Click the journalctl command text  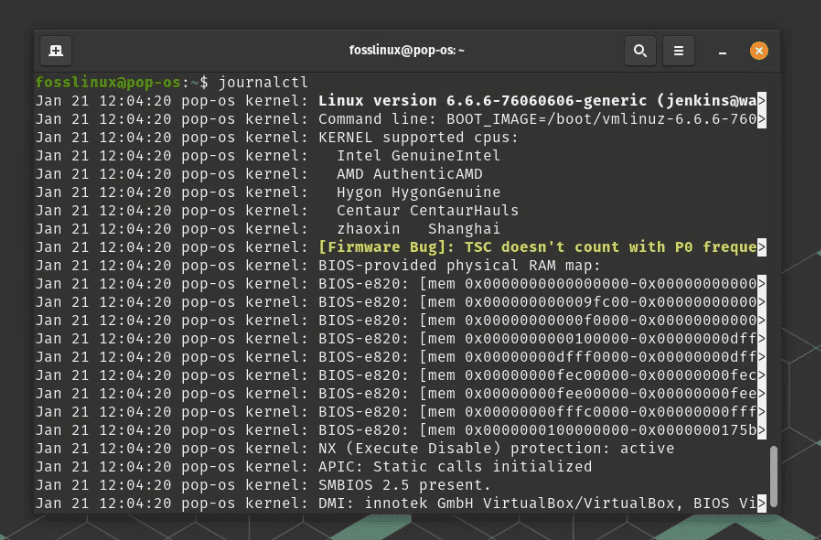pos(263,82)
